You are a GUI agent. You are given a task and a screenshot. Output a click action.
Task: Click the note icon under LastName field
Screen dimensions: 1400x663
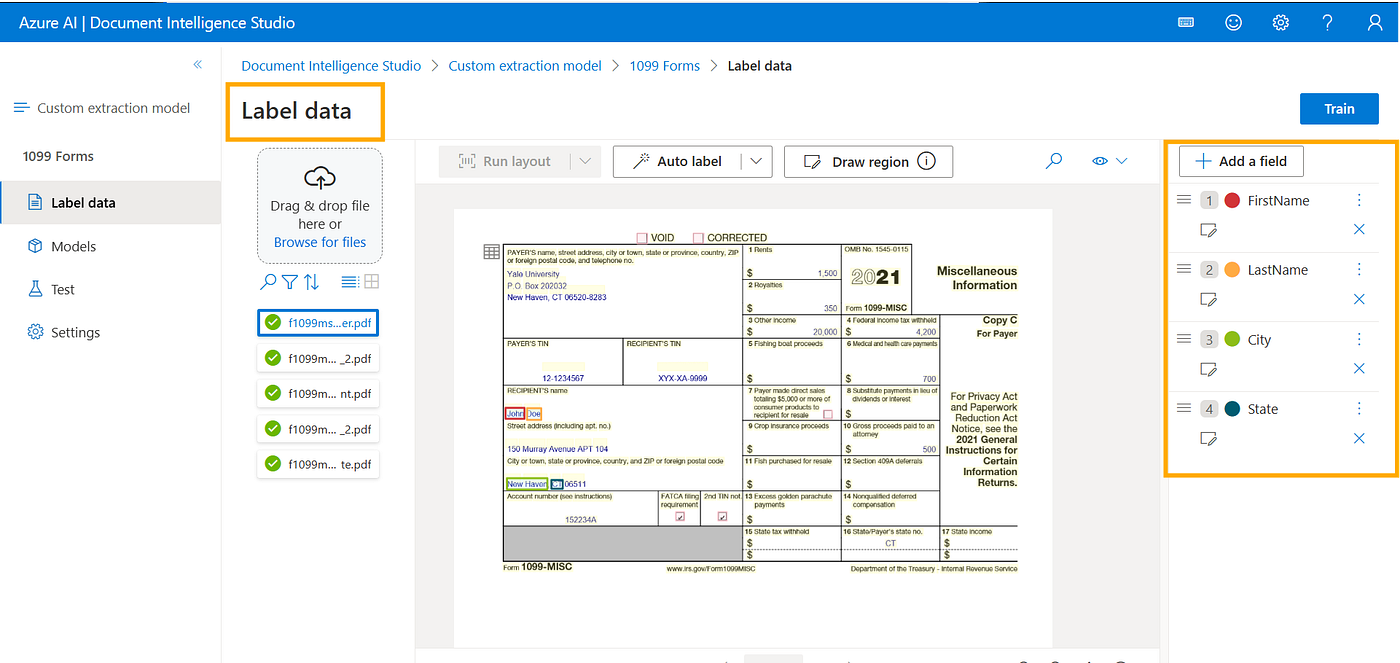click(1208, 299)
